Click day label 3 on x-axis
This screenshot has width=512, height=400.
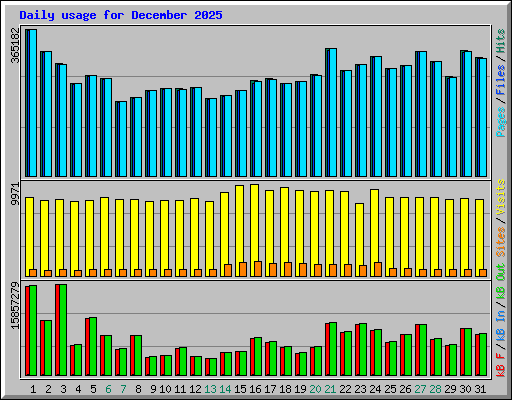[63, 389]
